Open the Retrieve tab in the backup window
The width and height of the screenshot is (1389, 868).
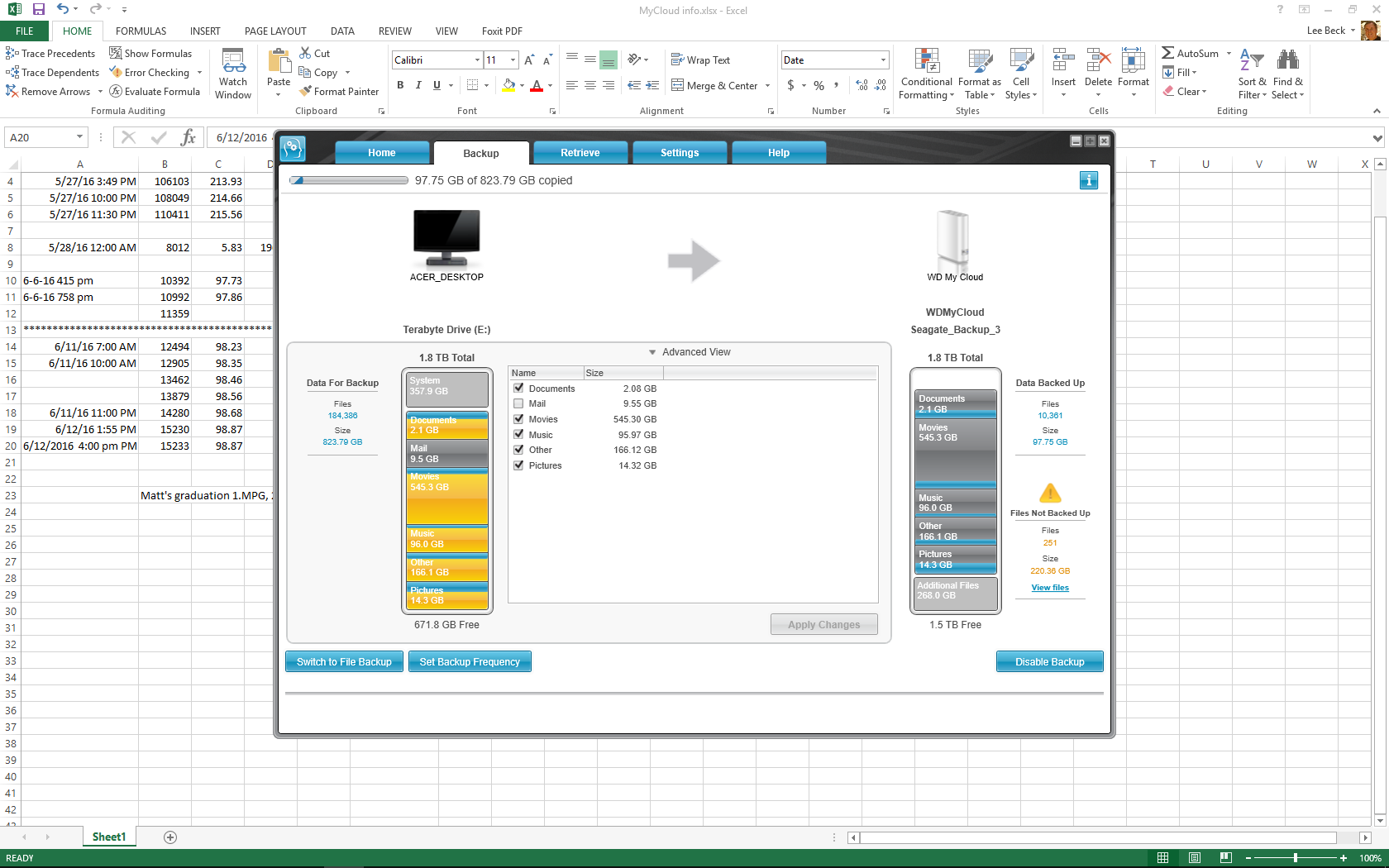point(580,153)
